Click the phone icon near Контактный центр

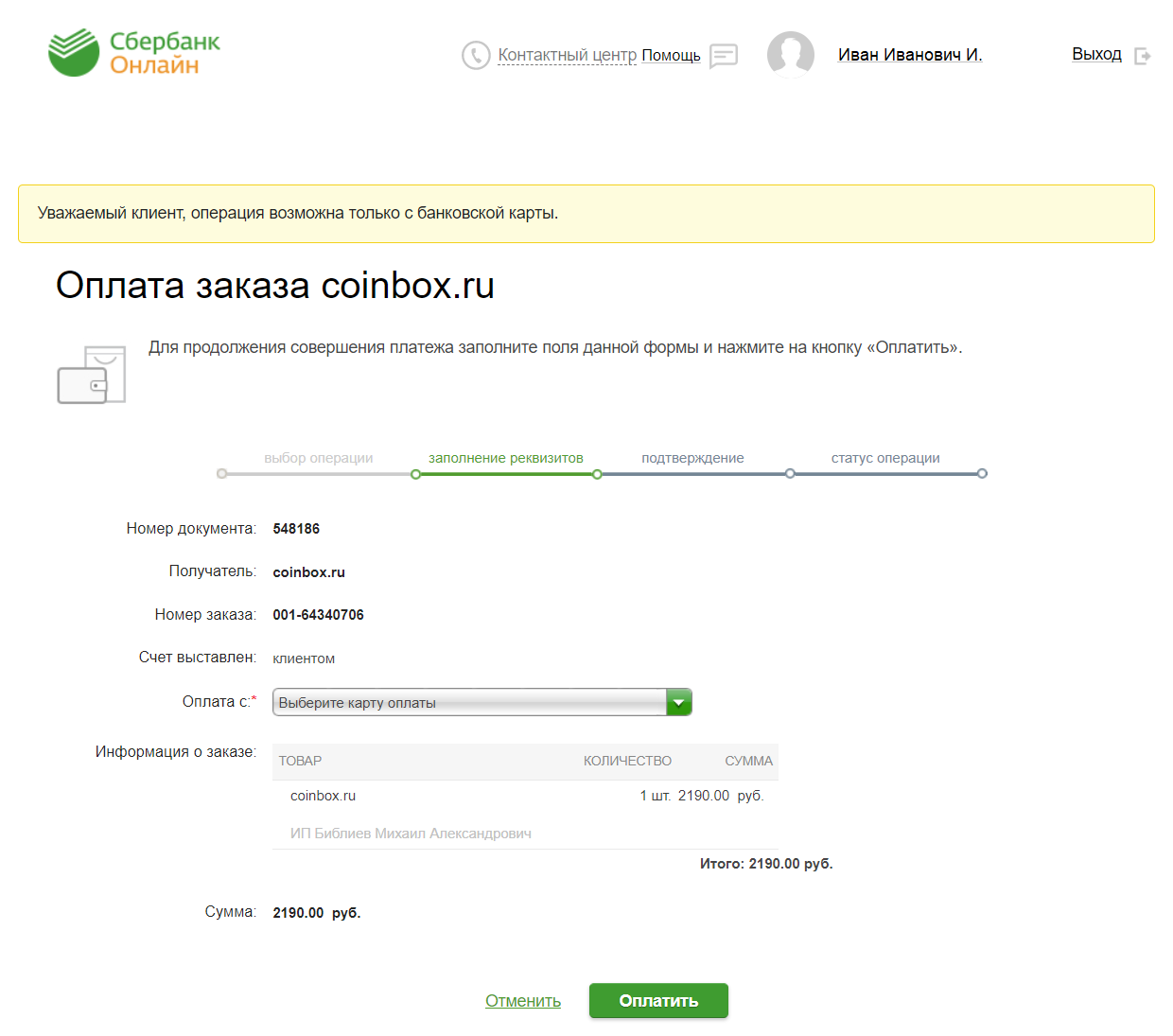476,56
